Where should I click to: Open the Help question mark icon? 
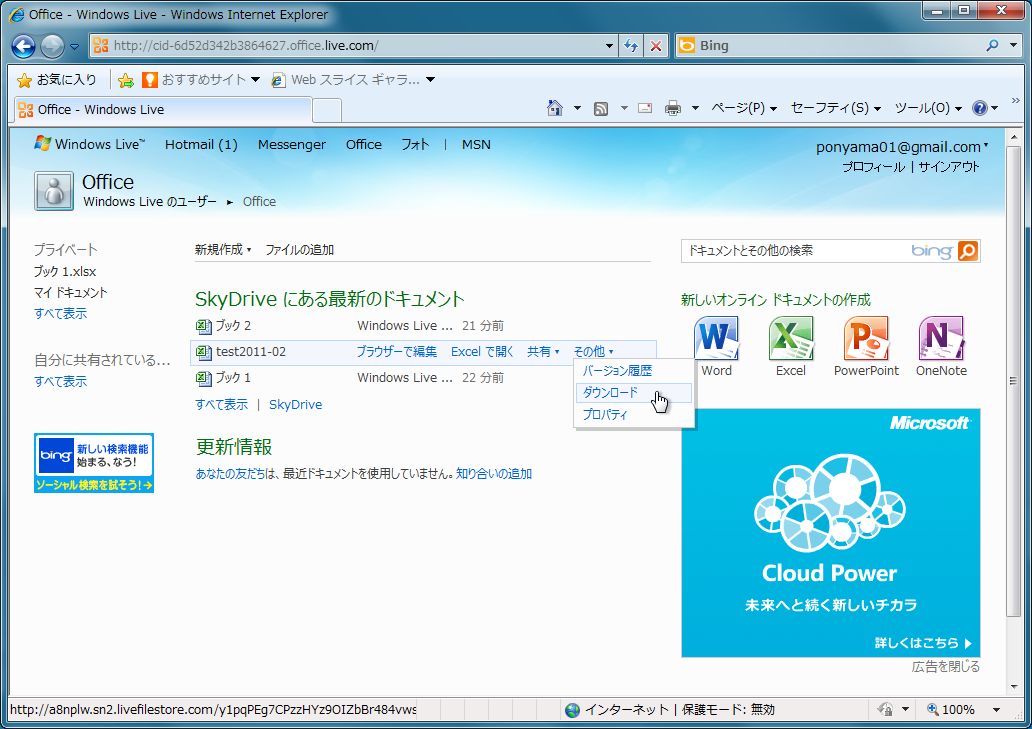(979, 108)
